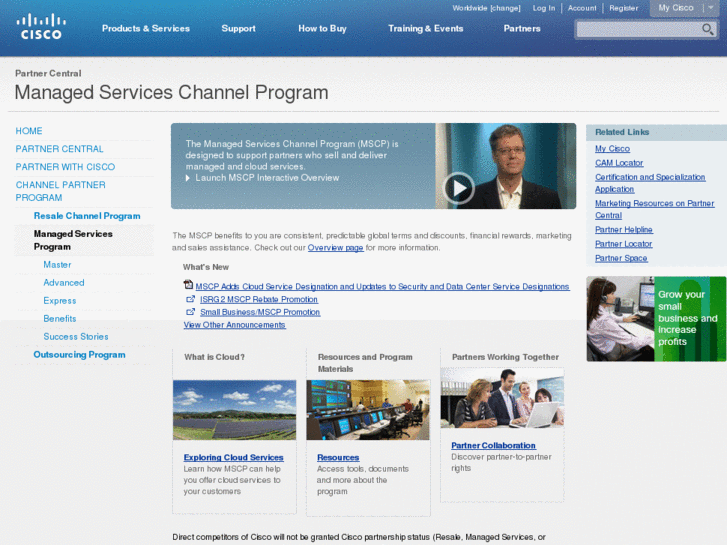
Task: Click the external link icon beside ISRG 2 MSCP Rebate
Action: pyautogui.click(x=190, y=299)
